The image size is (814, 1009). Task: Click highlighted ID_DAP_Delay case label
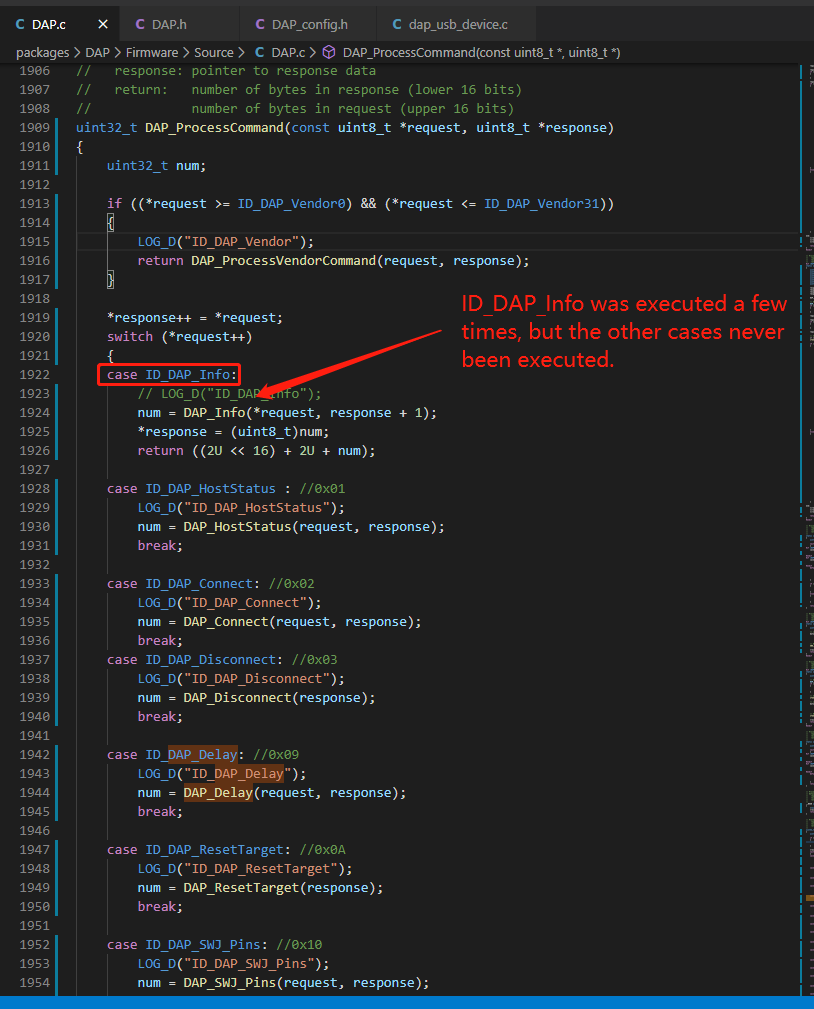(x=191, y=754)
